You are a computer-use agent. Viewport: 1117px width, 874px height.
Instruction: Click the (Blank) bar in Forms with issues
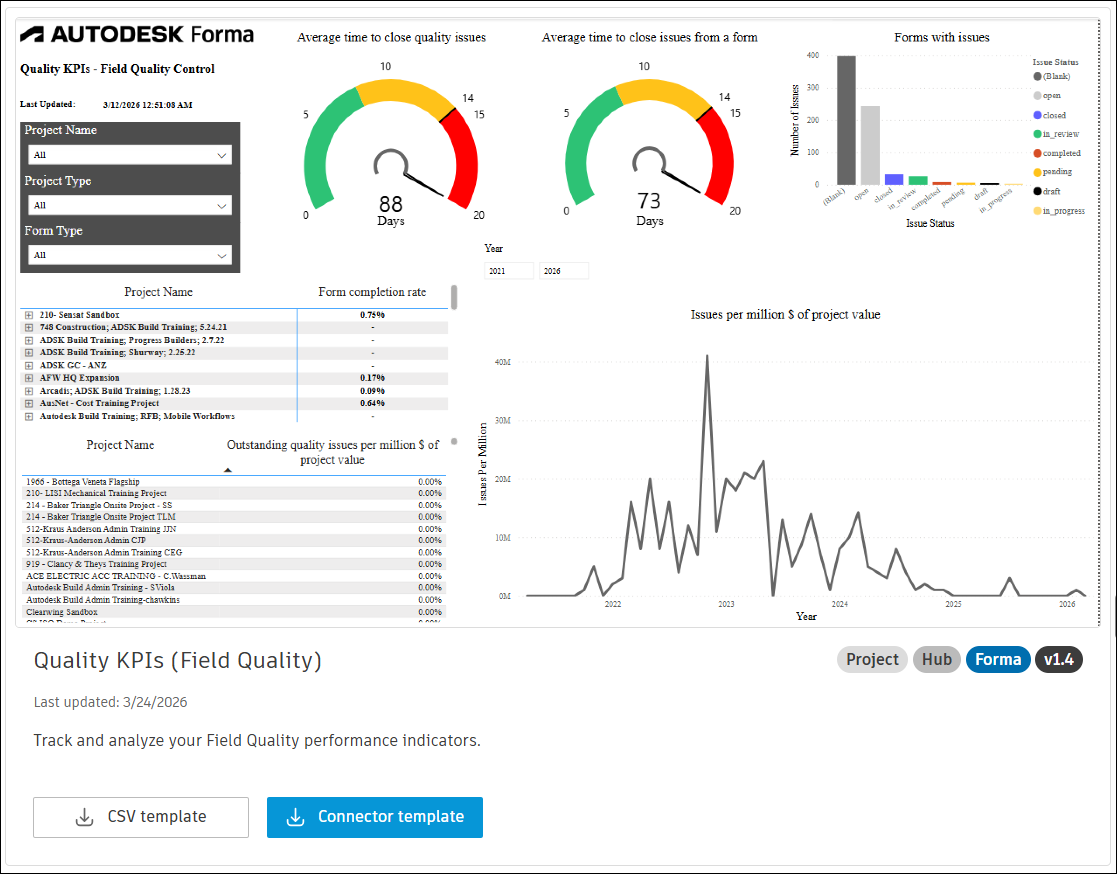tap(846, 120)
